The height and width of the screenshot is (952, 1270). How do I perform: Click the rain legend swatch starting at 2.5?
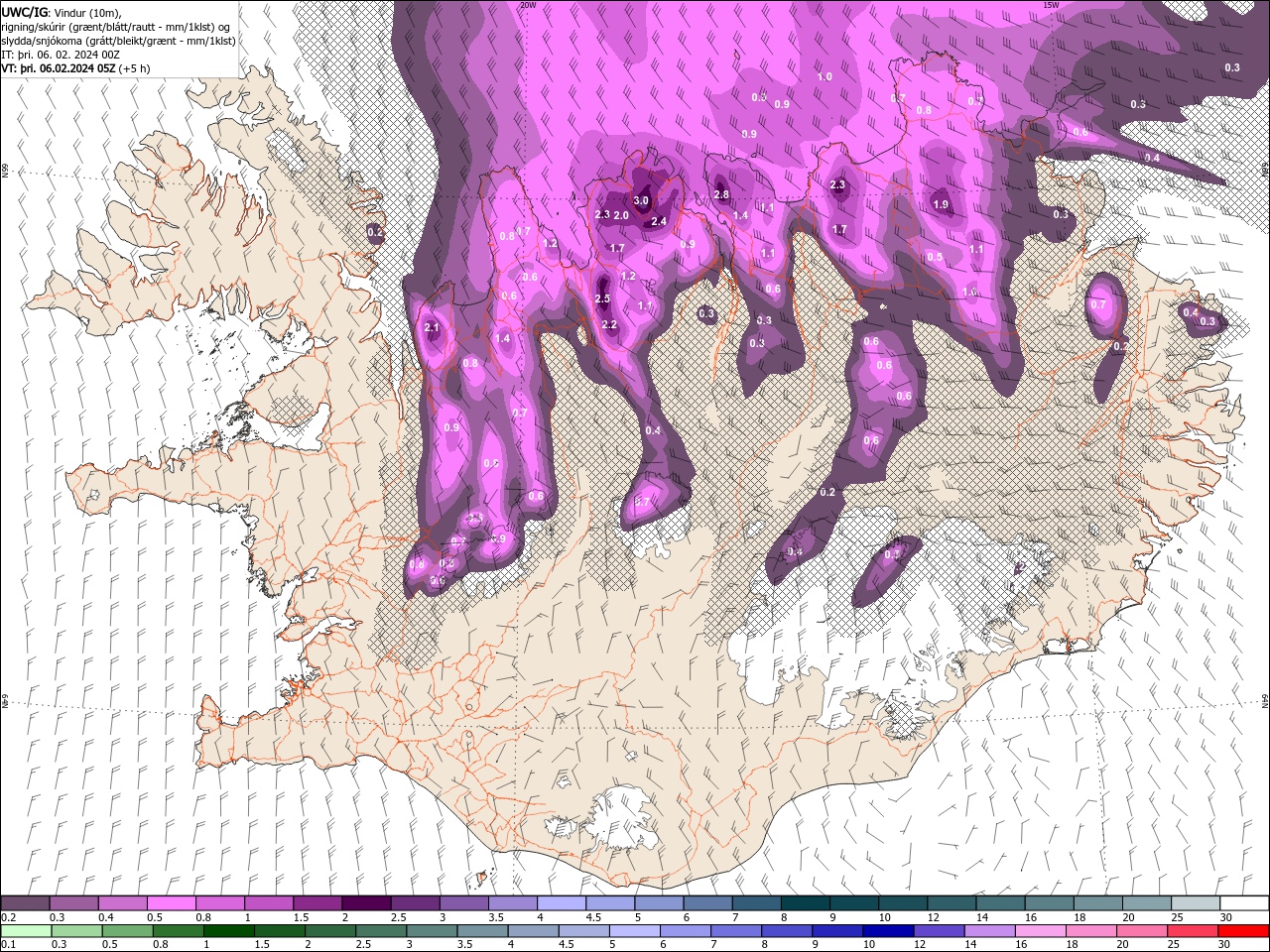(382, 931)
